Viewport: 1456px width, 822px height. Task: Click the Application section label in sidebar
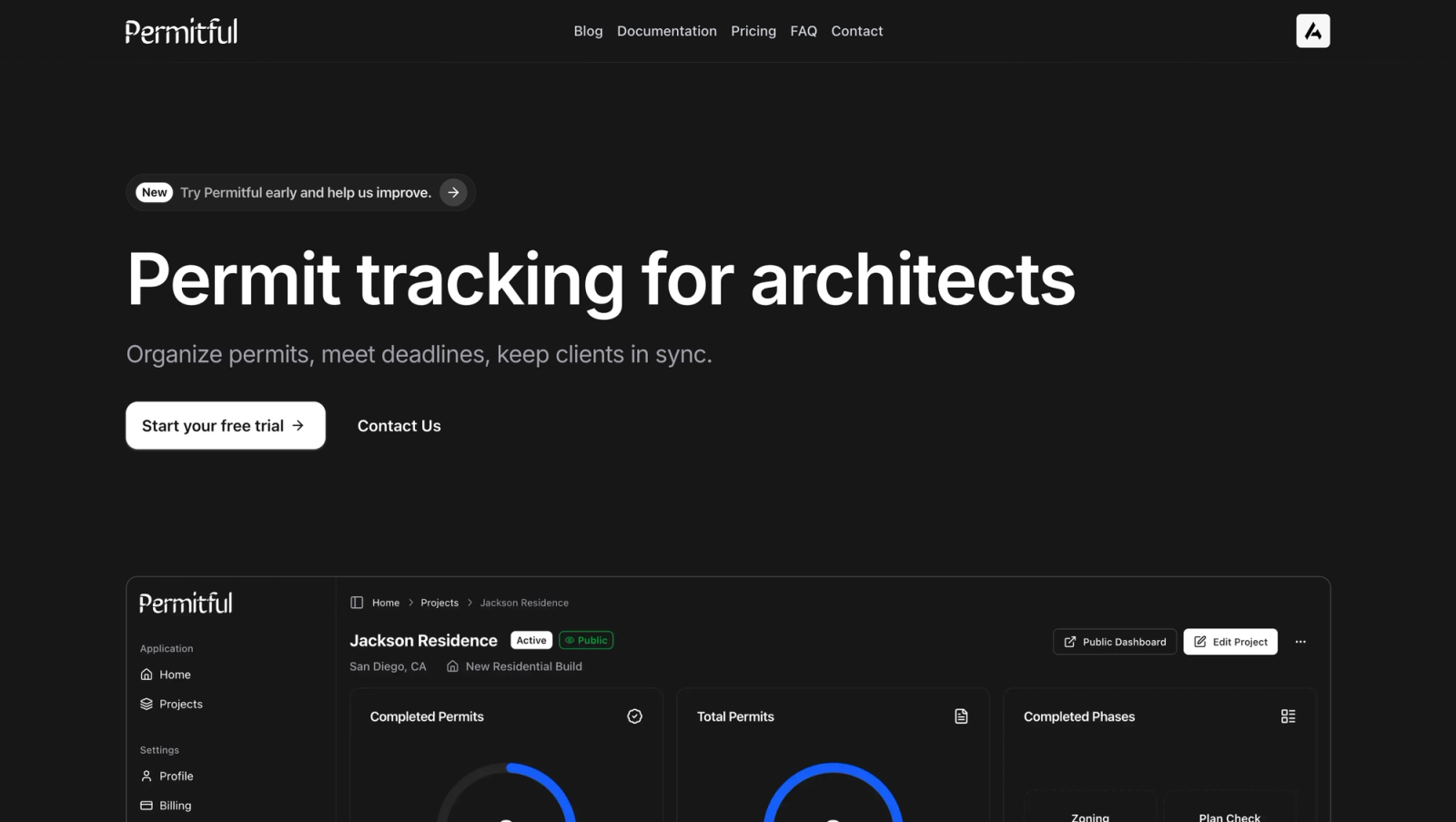167,648
